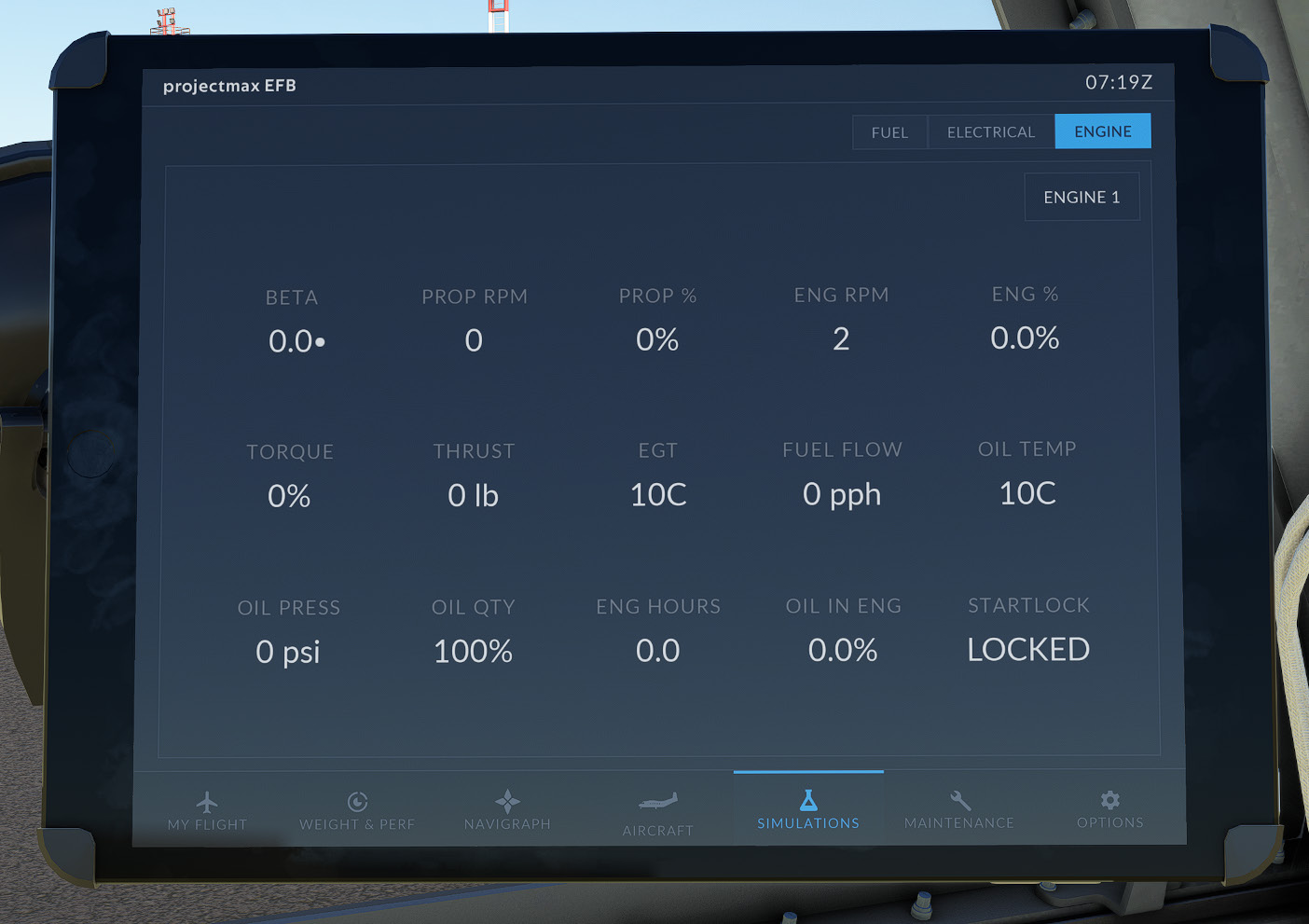Click the projectmax EFB title
Screen dimensions: 1309x924
pyautogui.click(x=229, y=86)
